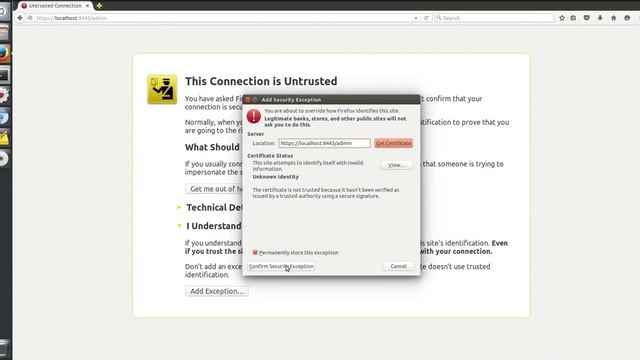Collapse the I Understand the Risks arrow
The width and height of the screenshot is (640, 360).
coord(179,226)
